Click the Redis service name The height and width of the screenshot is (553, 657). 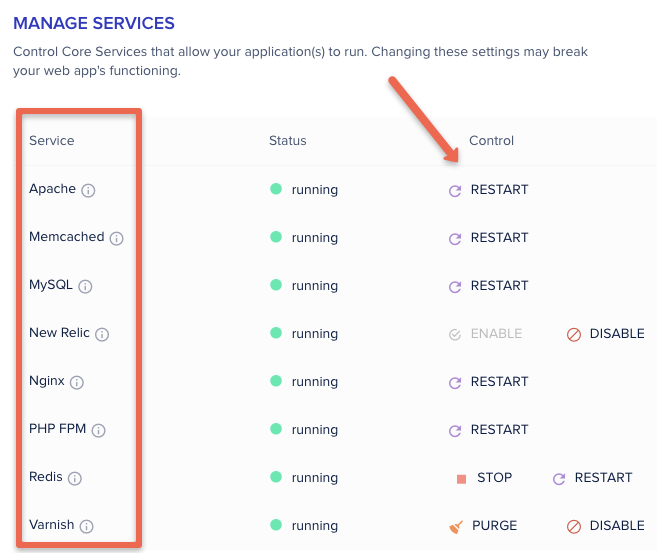click(x=46, y=477)
